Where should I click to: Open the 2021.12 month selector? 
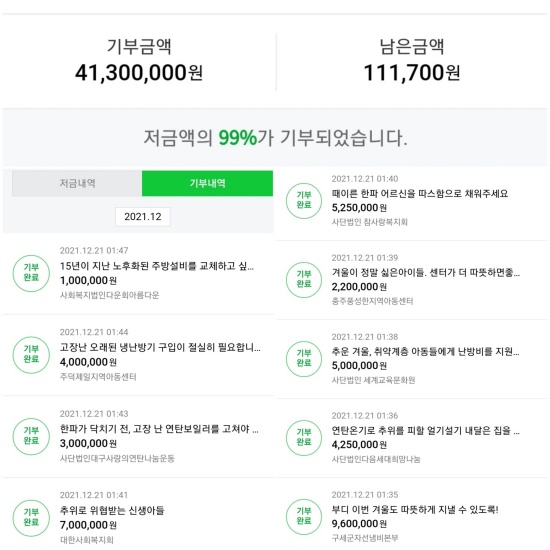click(143, 217)
